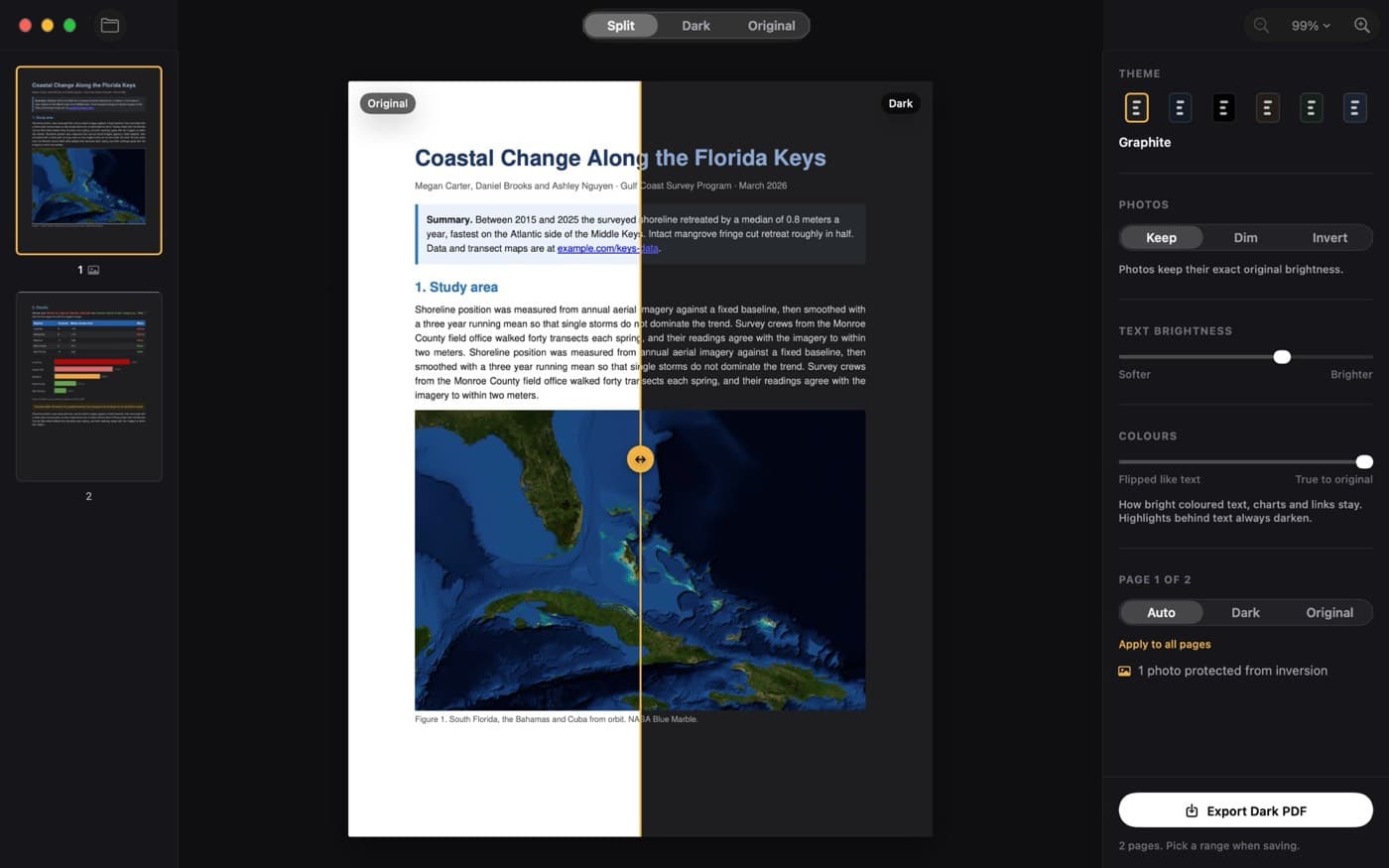Switch to Dark view in the top toolbar

pos(695,26)
